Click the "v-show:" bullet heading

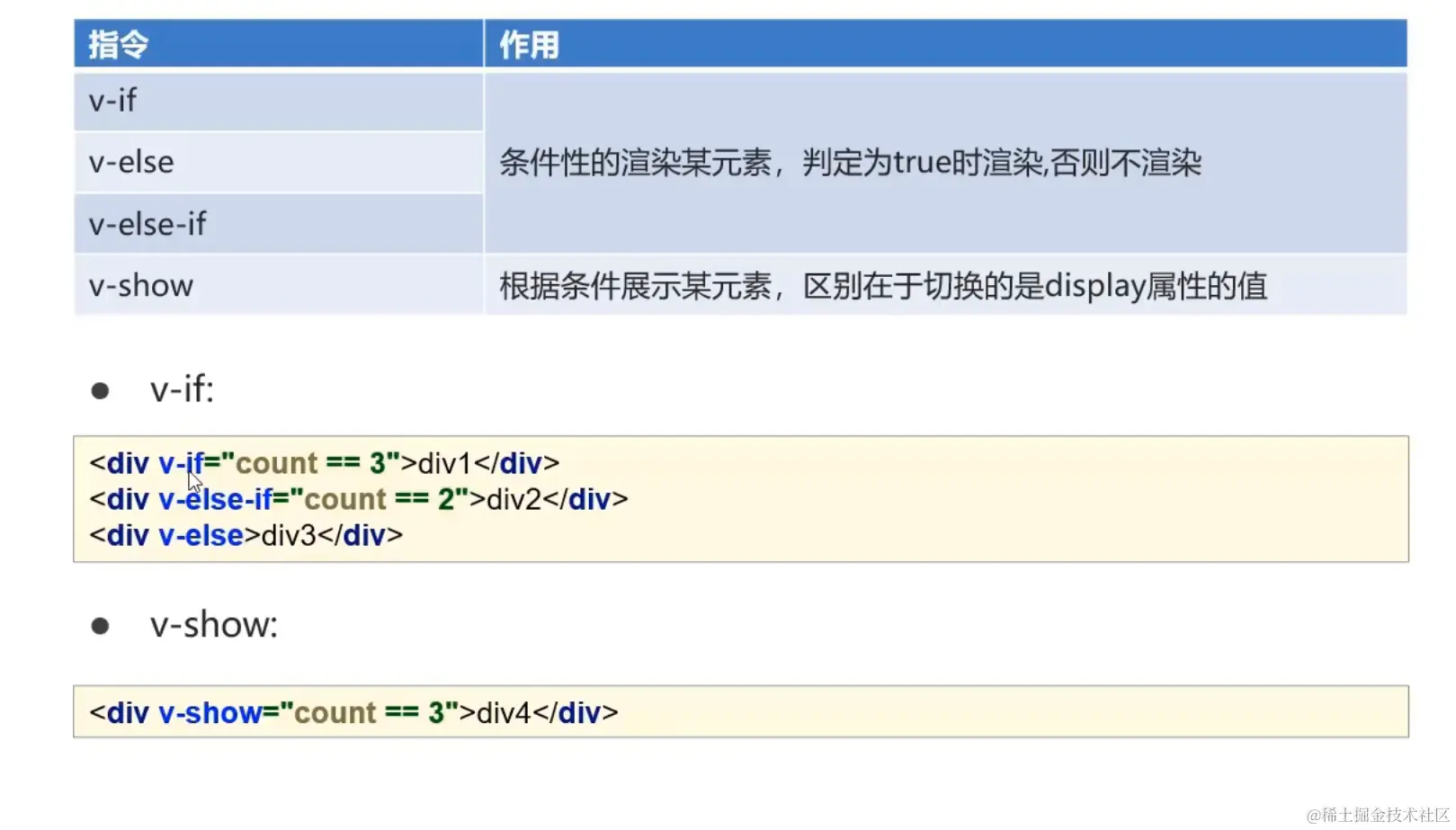point(214,625)
